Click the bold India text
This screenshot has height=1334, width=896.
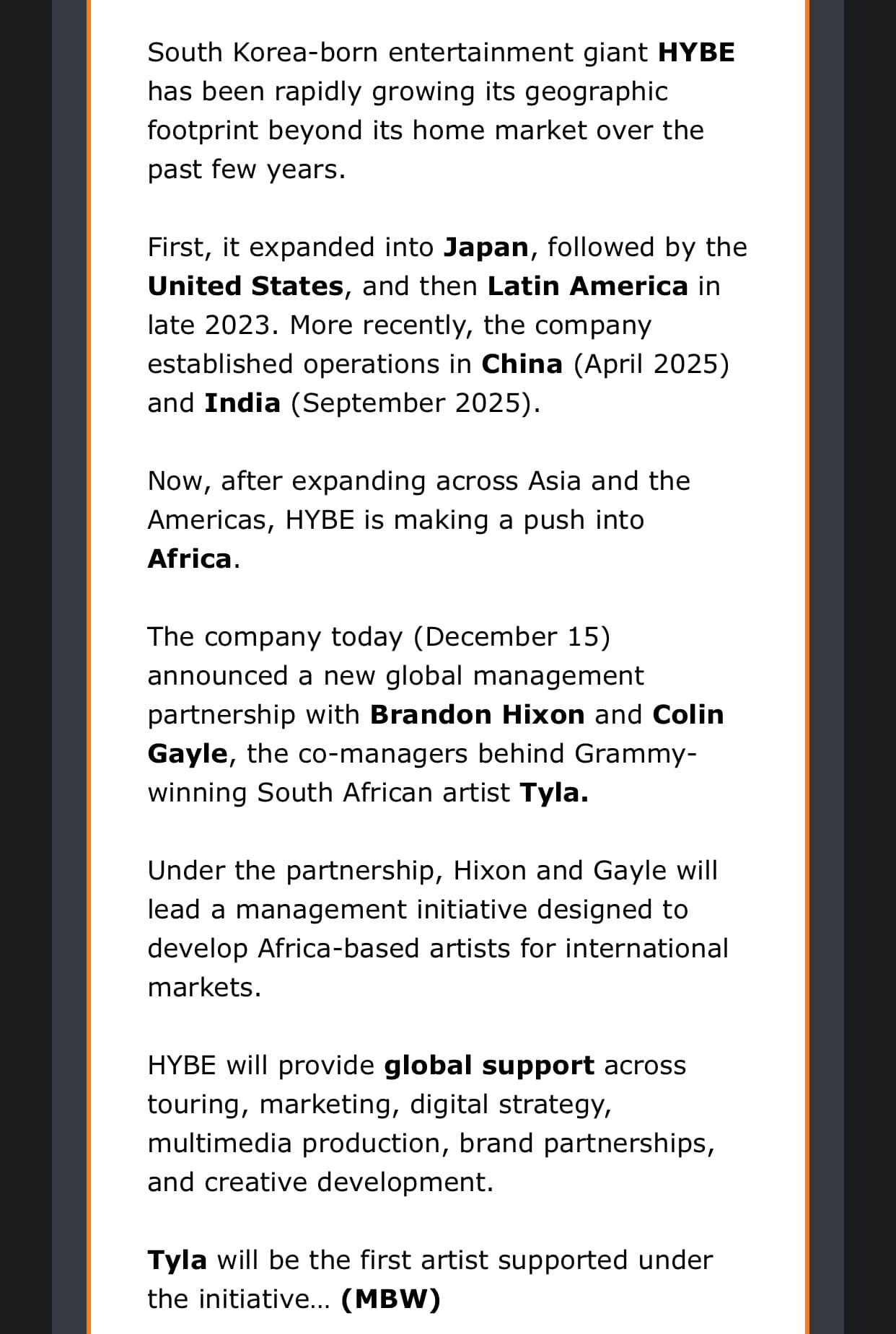pos(242,403)
